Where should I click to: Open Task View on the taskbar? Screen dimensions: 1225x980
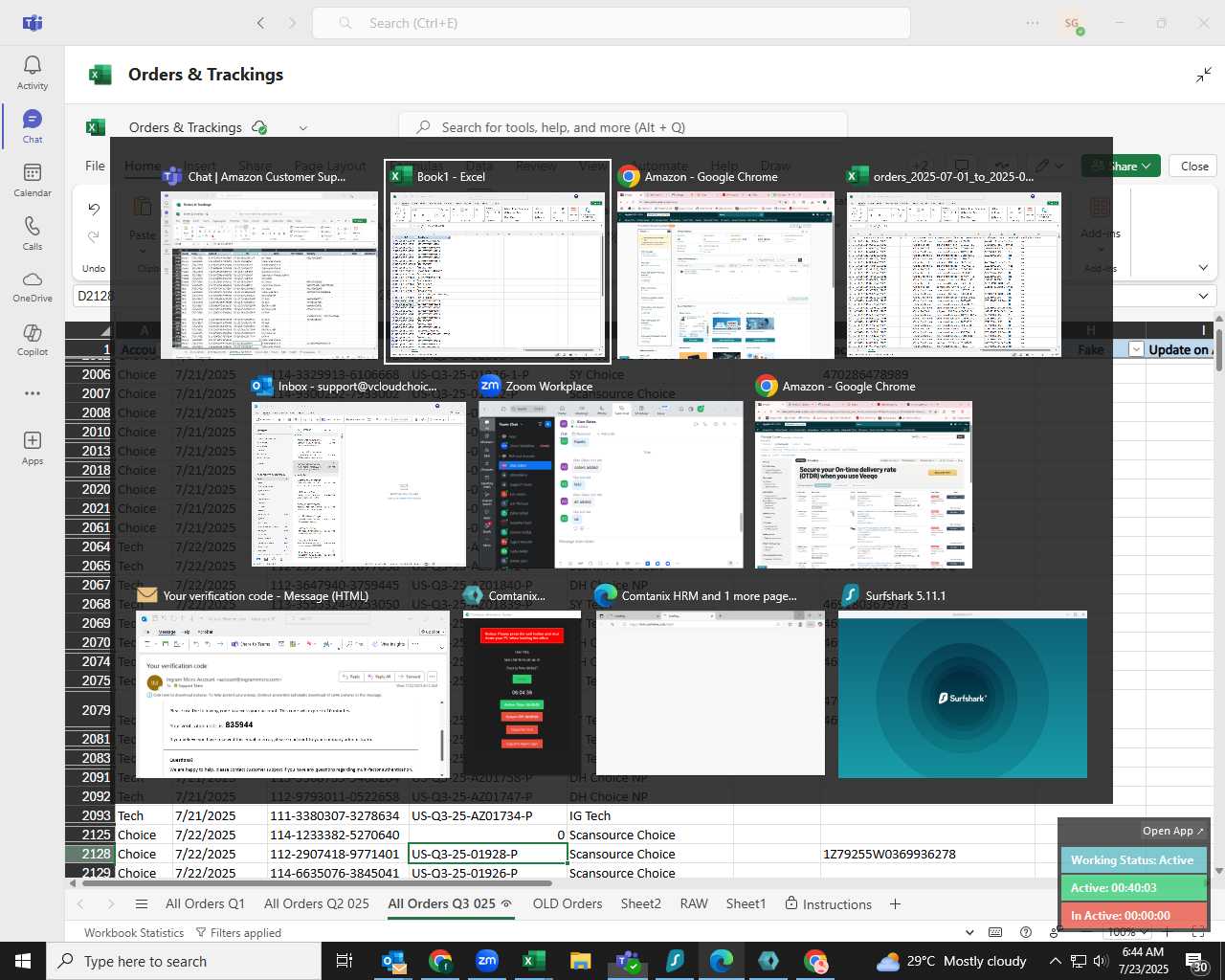[x=345, y=961]
